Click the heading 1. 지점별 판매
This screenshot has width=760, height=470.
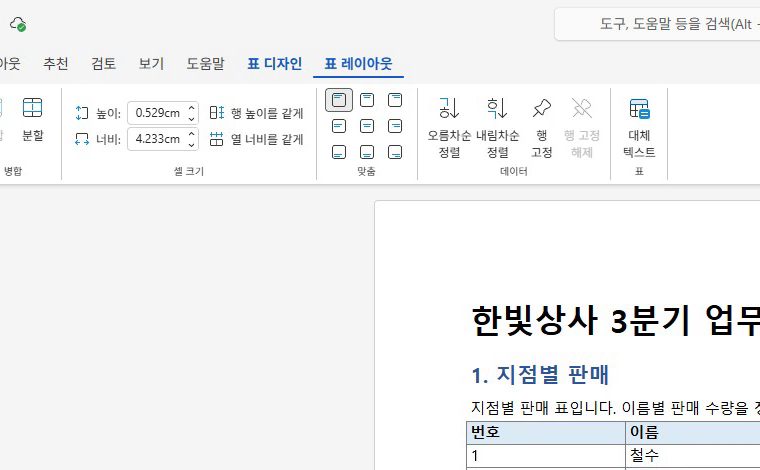tap(540, 375)
